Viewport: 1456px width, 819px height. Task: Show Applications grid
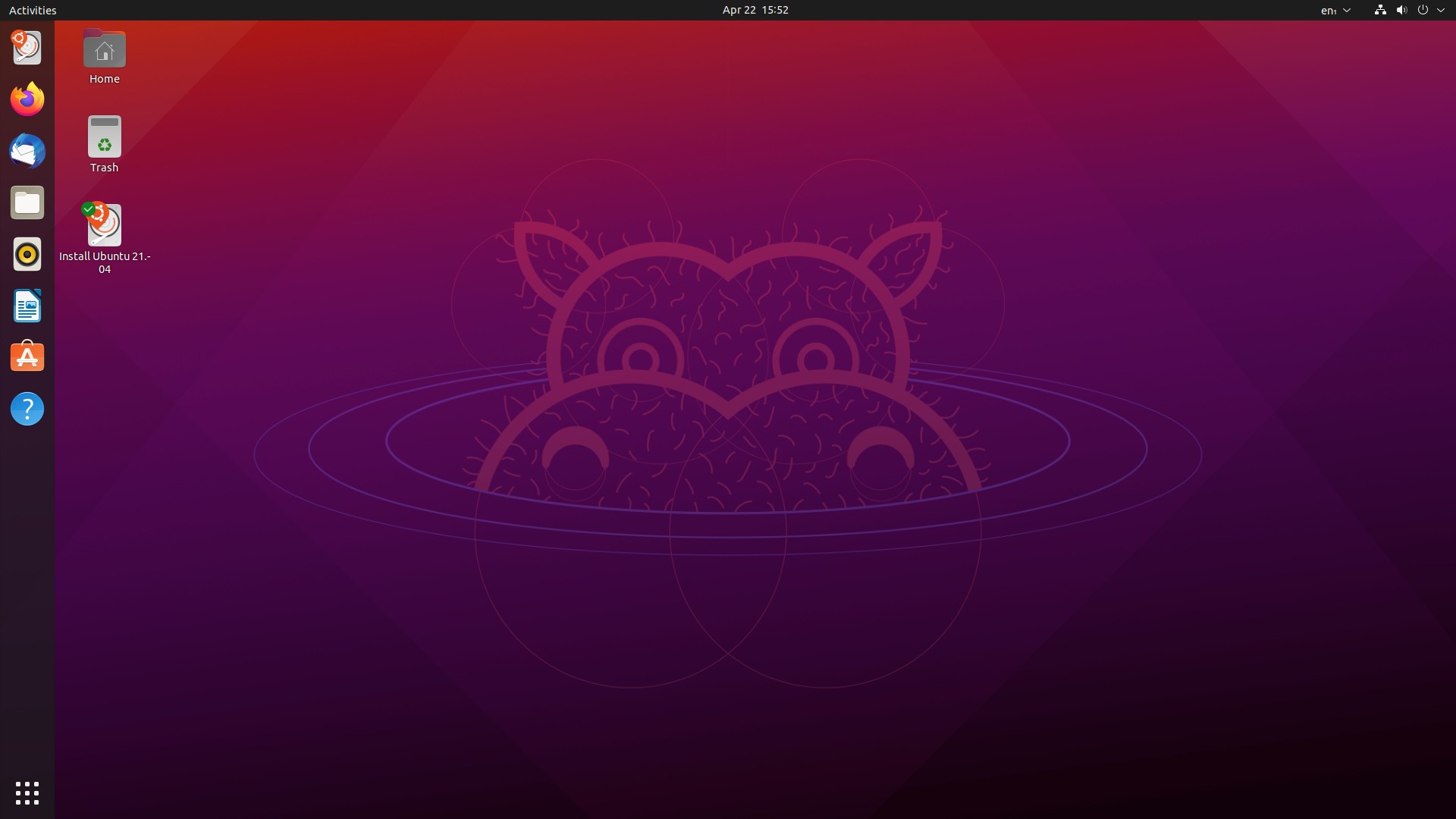coord(27,793)
